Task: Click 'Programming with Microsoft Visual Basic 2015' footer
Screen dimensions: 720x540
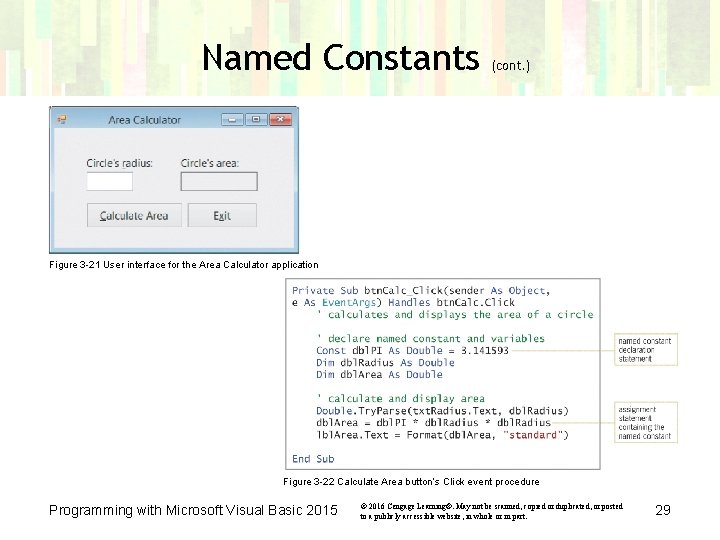Action: click(193, 510)
